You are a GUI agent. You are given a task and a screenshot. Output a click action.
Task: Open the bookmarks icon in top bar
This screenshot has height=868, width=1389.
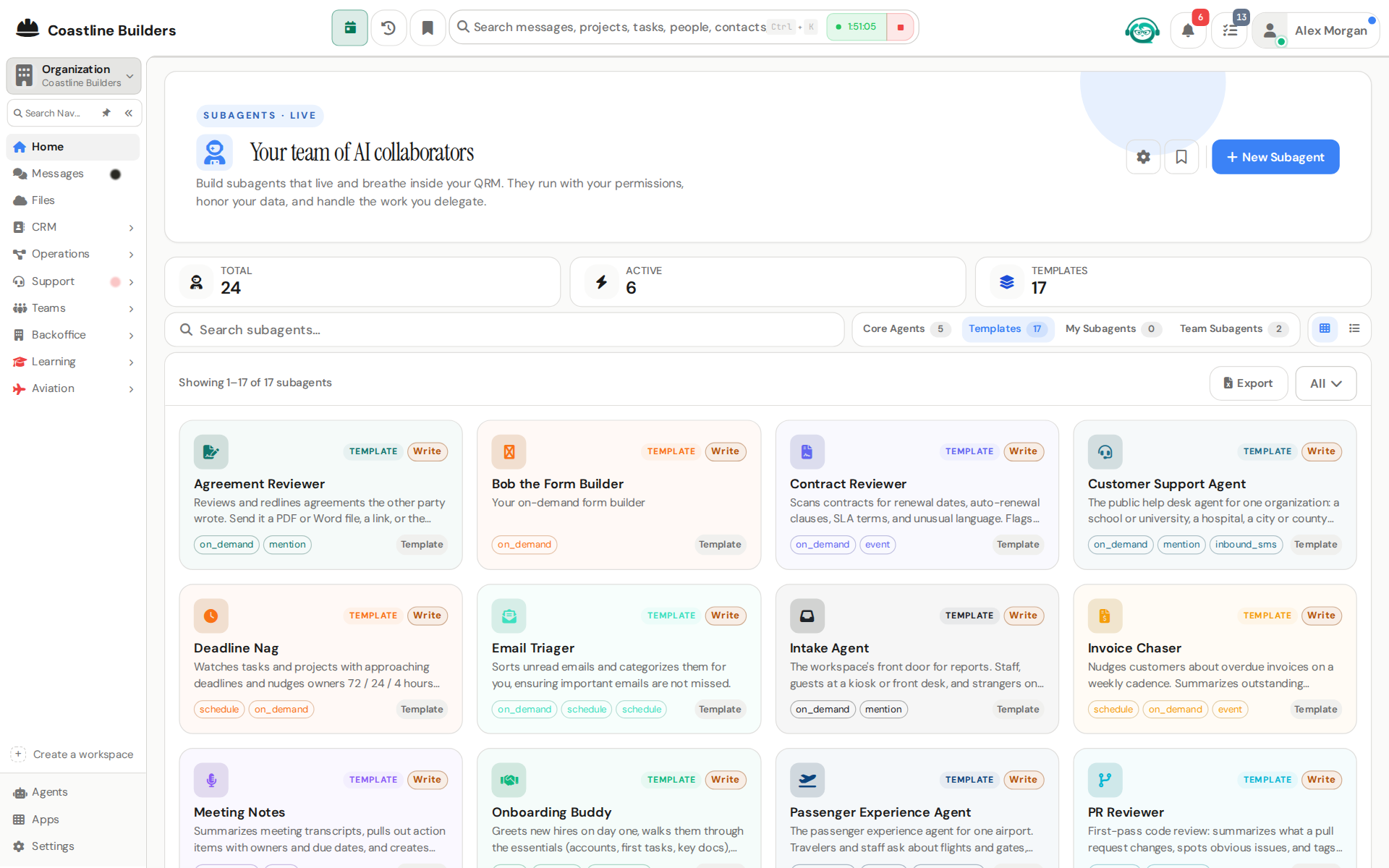(x=428, y=27)
